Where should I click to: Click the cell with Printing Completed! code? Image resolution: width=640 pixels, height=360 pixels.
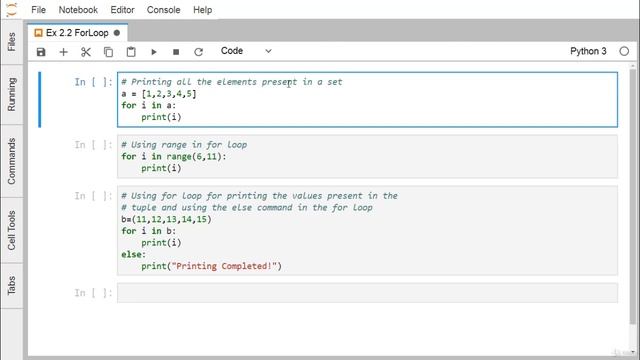point(367,231)
